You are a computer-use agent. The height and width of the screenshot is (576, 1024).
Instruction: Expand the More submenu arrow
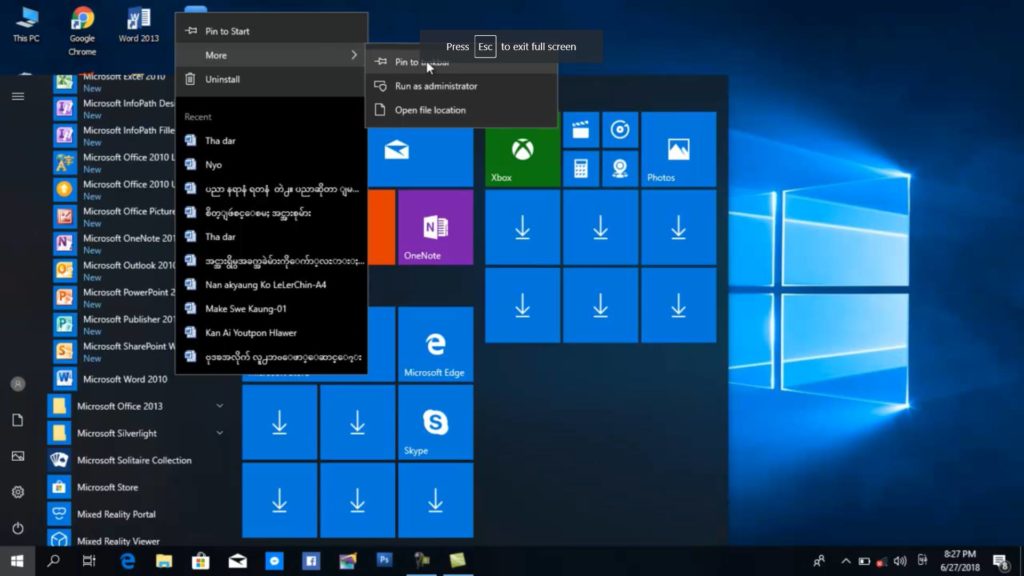point(354,55)
